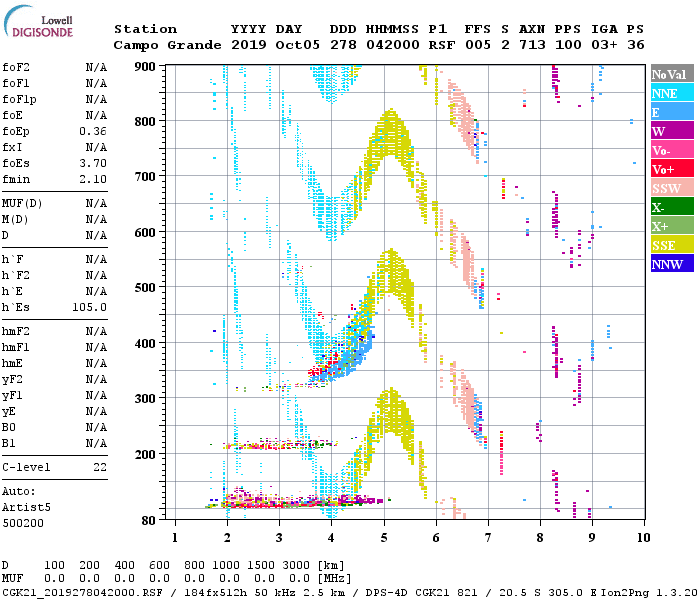Image resolution: width=700 pixels, height=600 pixels.
Task: Click the 900 km height axis label
Action: 145,67
